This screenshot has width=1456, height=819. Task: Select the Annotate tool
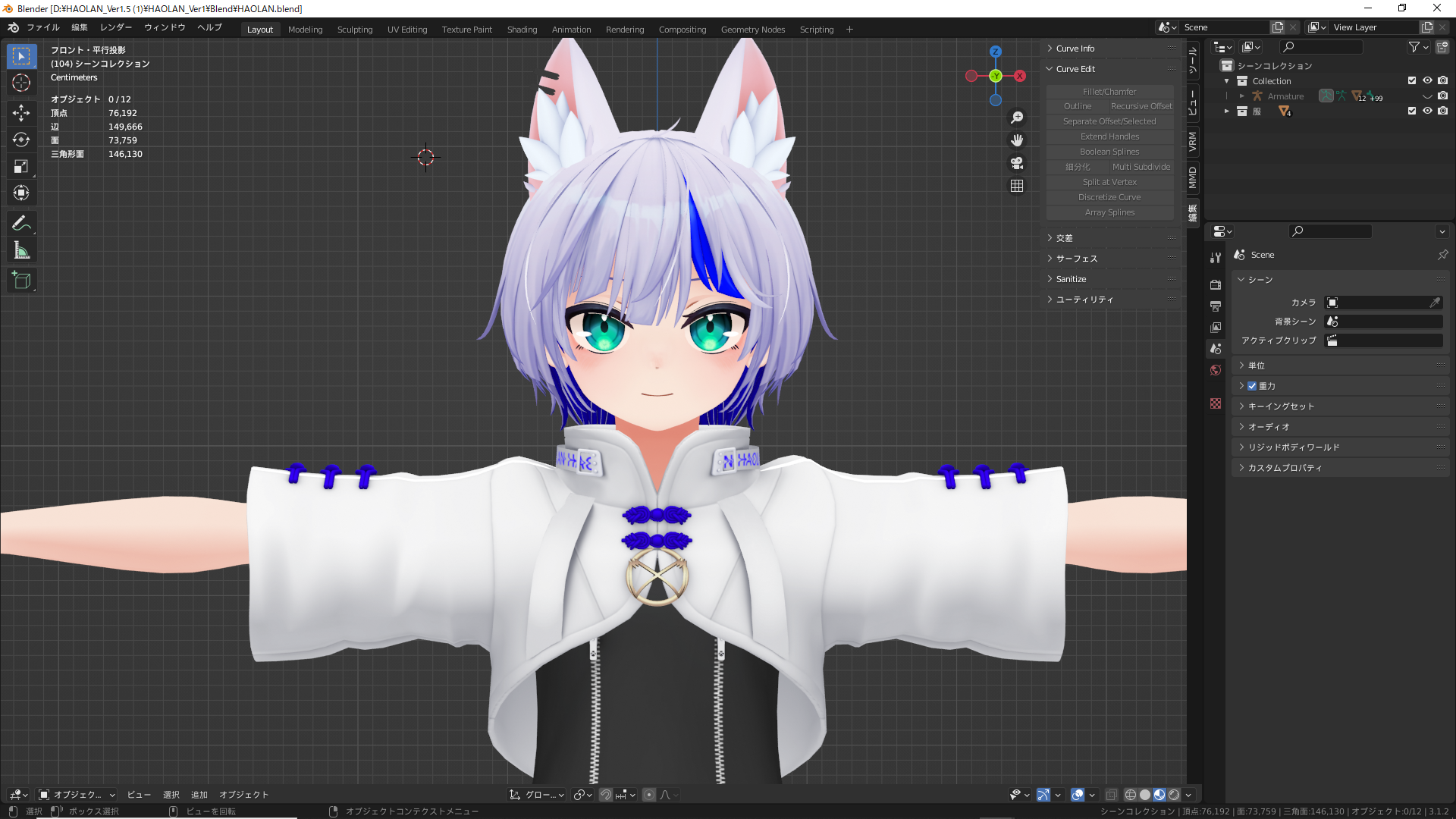pos(21,223)
